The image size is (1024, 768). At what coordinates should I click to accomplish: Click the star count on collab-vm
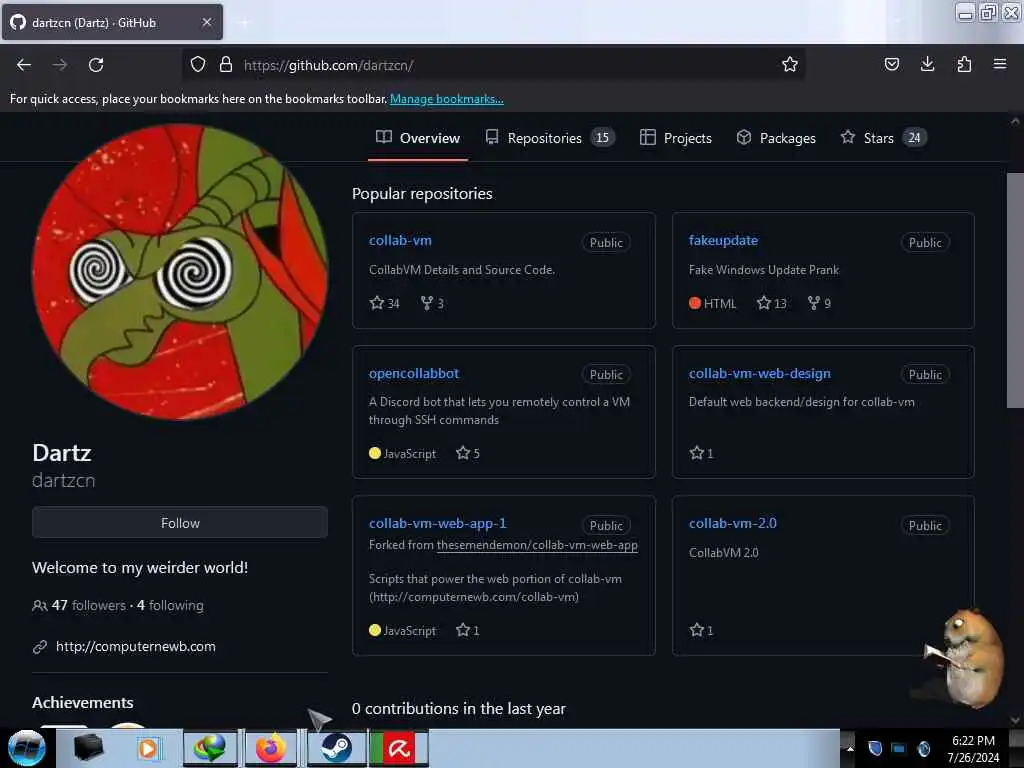pyautogui.click(x=384, y=303)
